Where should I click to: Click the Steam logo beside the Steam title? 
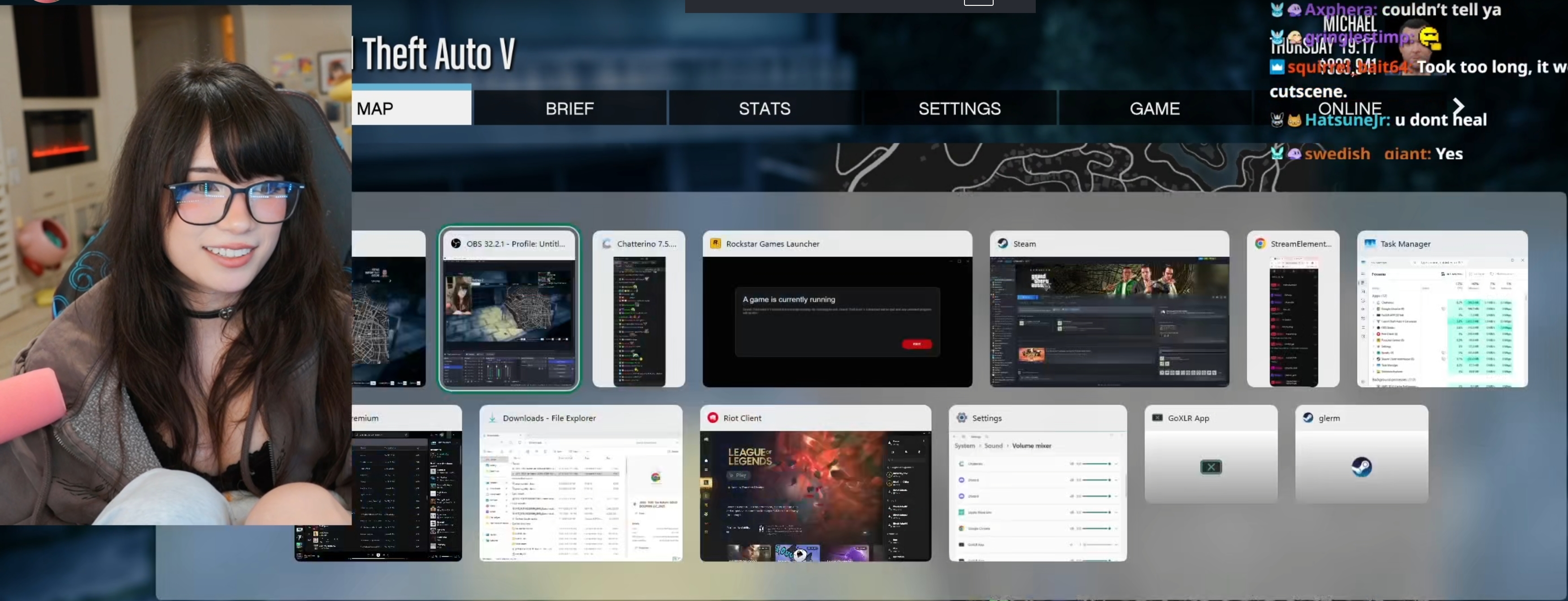tap(1003, 244)
